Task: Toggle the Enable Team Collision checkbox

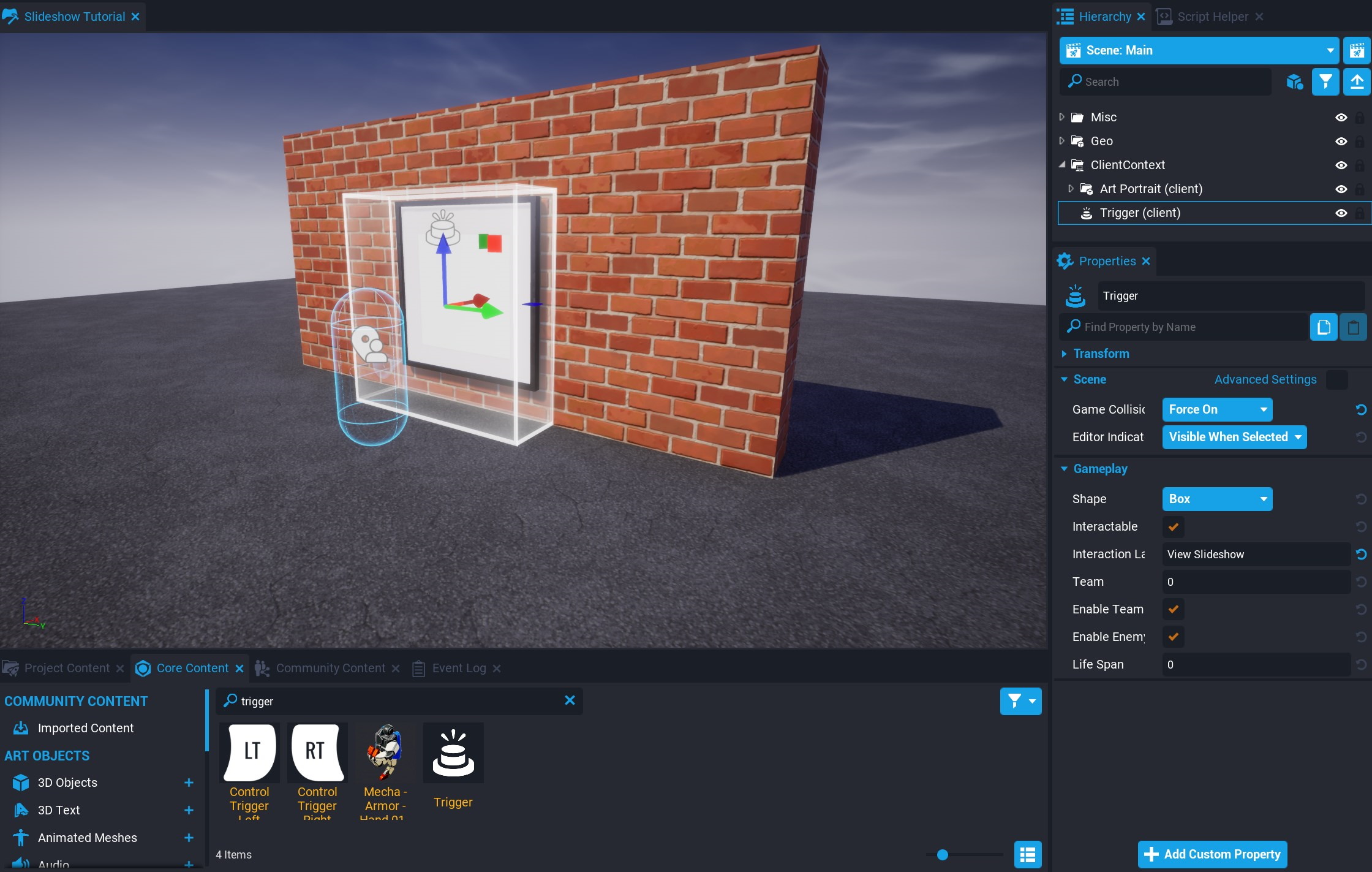Action: pos(1173,609)
